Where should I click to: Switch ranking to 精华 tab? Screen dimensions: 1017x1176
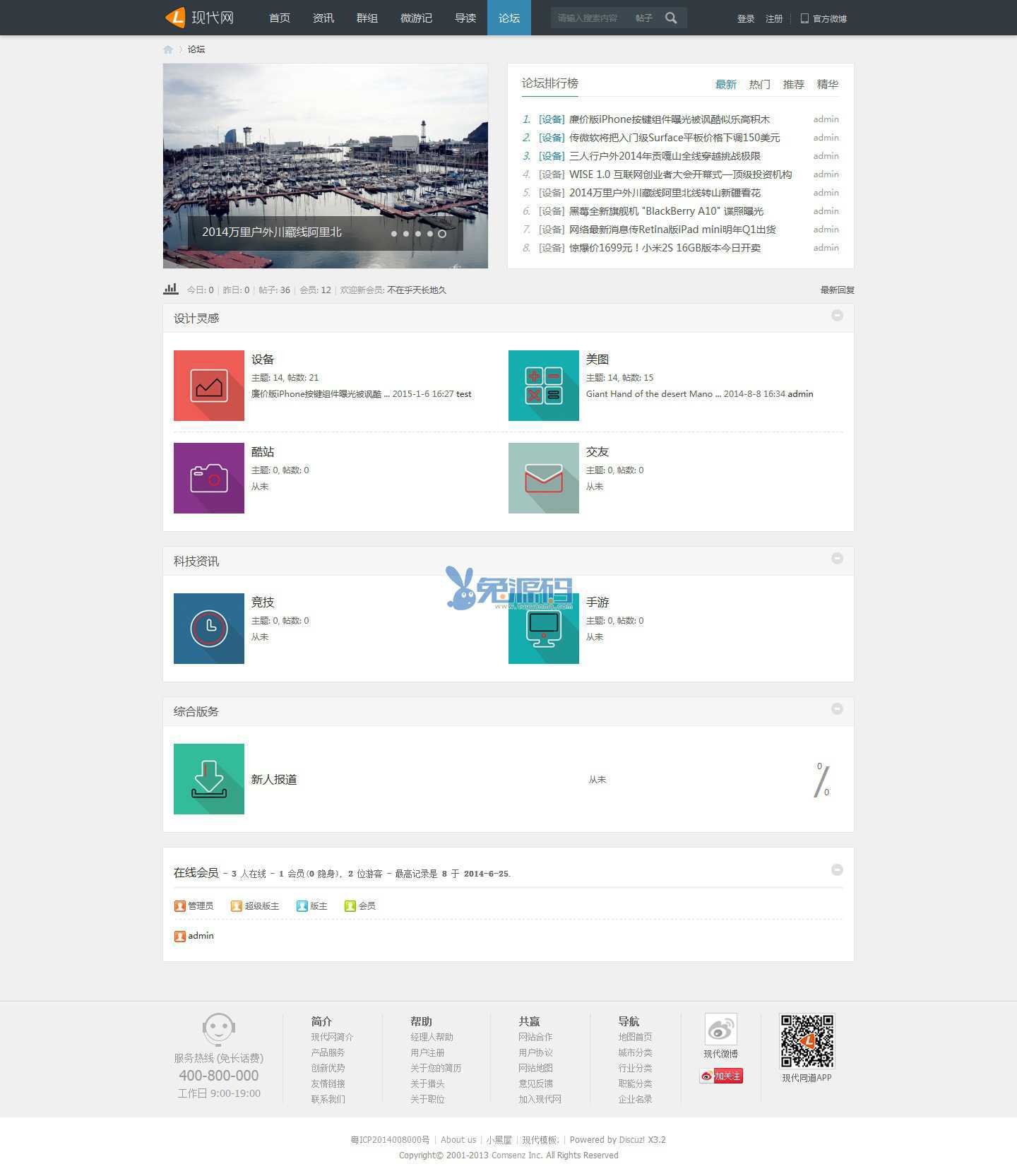click(828, 84)
